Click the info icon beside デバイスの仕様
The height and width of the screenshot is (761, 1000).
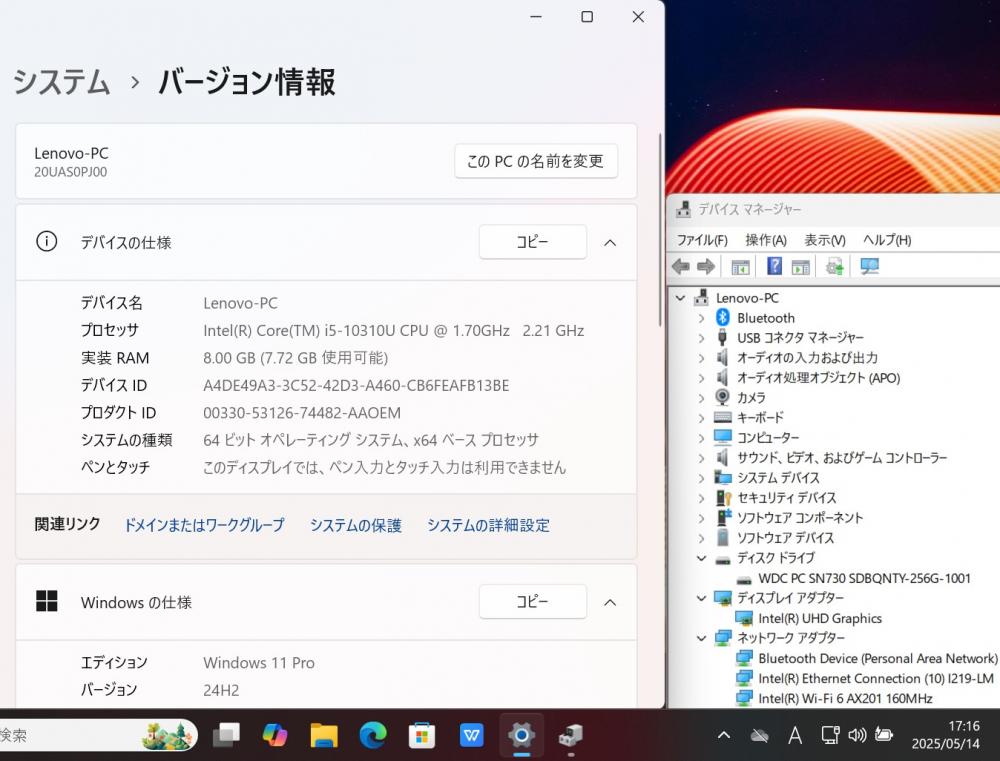[47, 241]
